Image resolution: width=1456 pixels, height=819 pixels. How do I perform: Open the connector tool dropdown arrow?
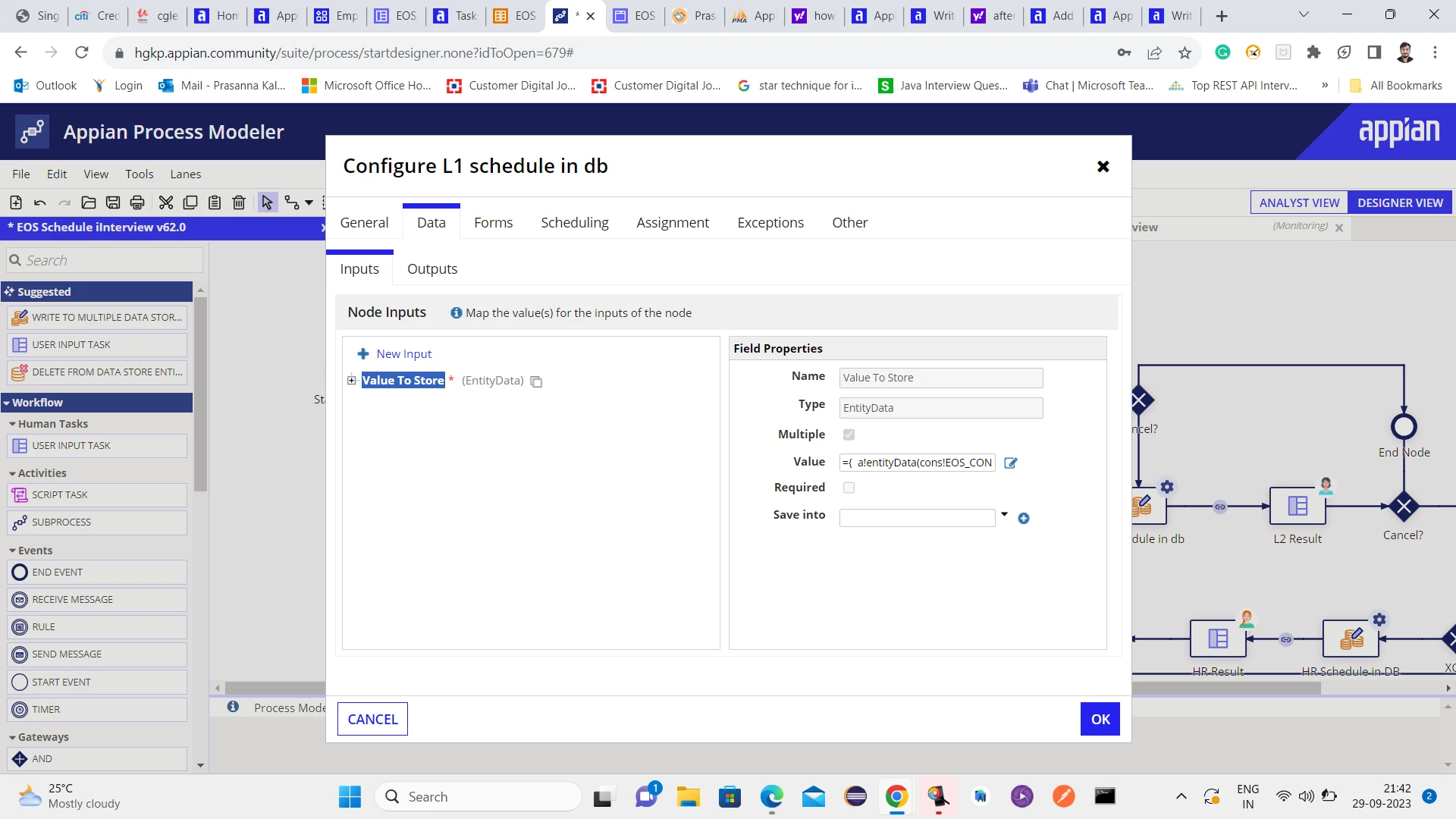(x=309, y=202)
